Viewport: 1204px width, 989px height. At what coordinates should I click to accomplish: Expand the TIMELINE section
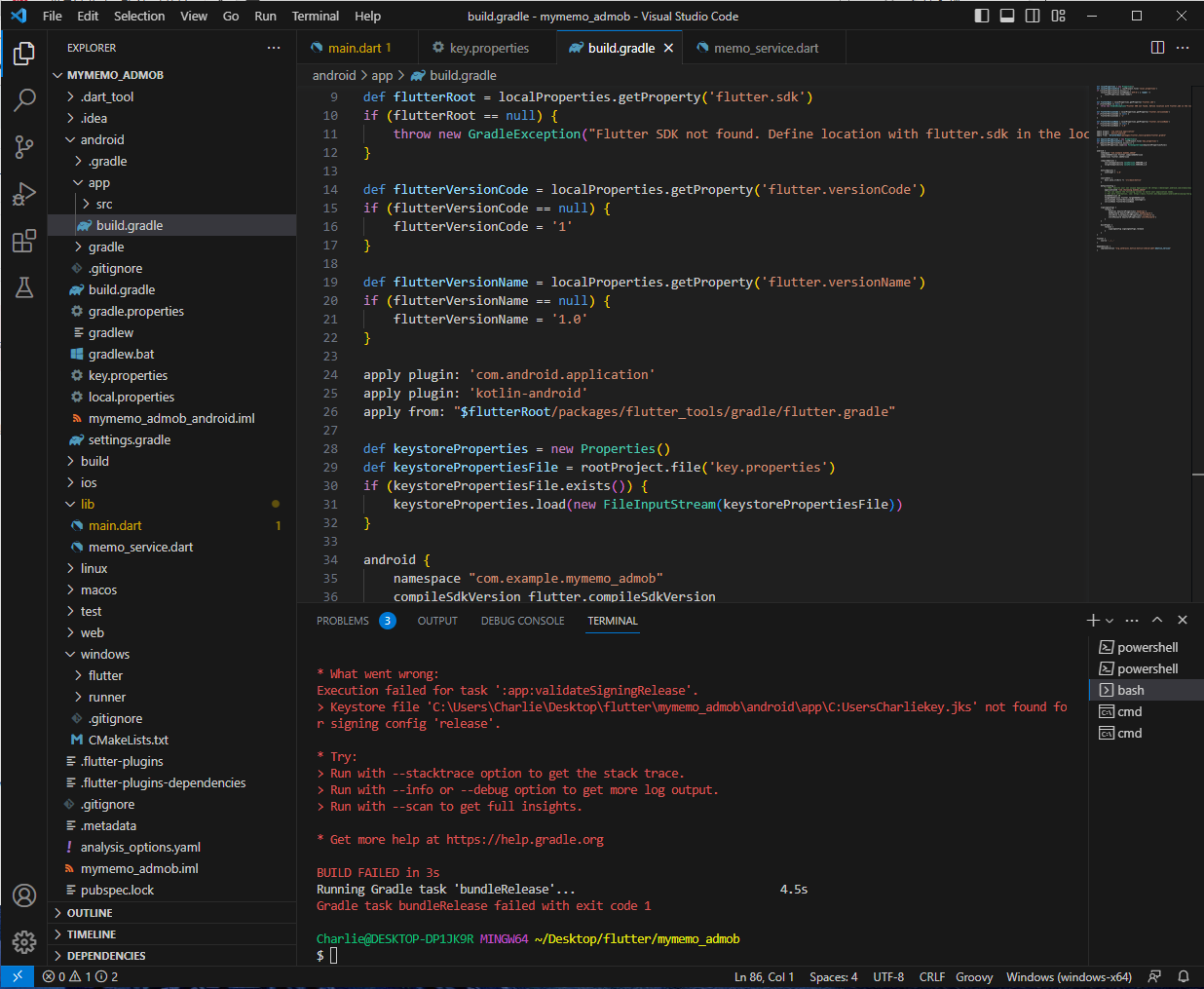171,934
